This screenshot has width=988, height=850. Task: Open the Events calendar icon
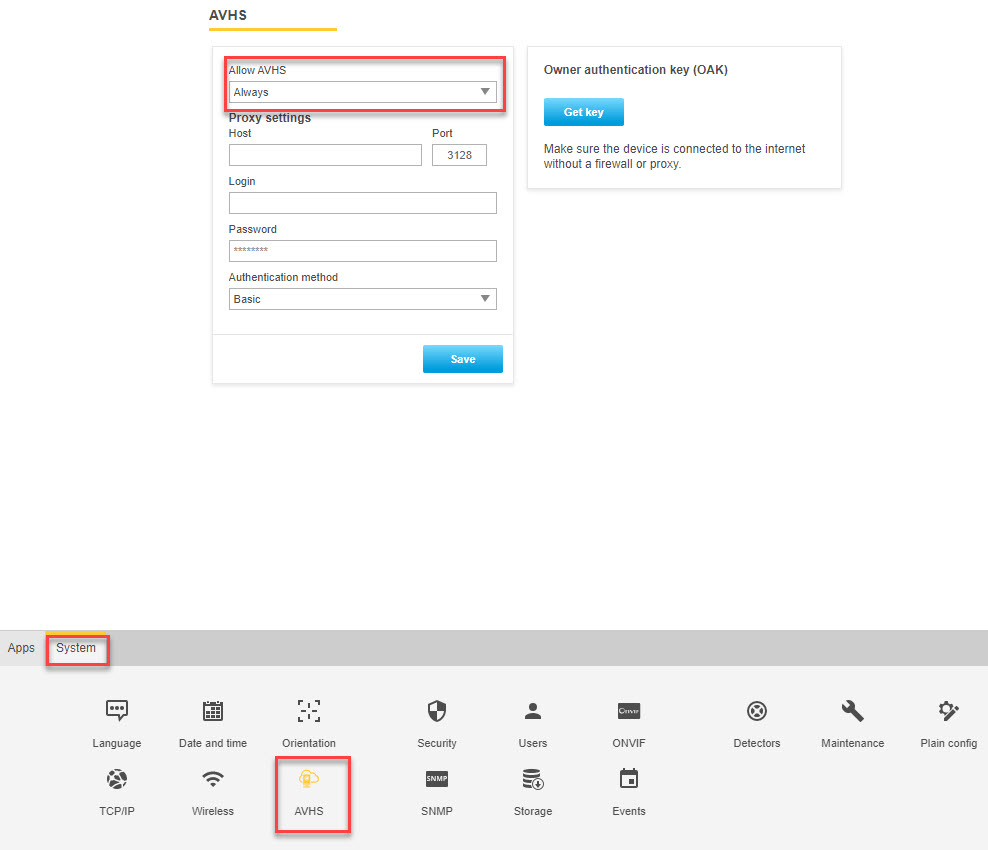(629, 779)
